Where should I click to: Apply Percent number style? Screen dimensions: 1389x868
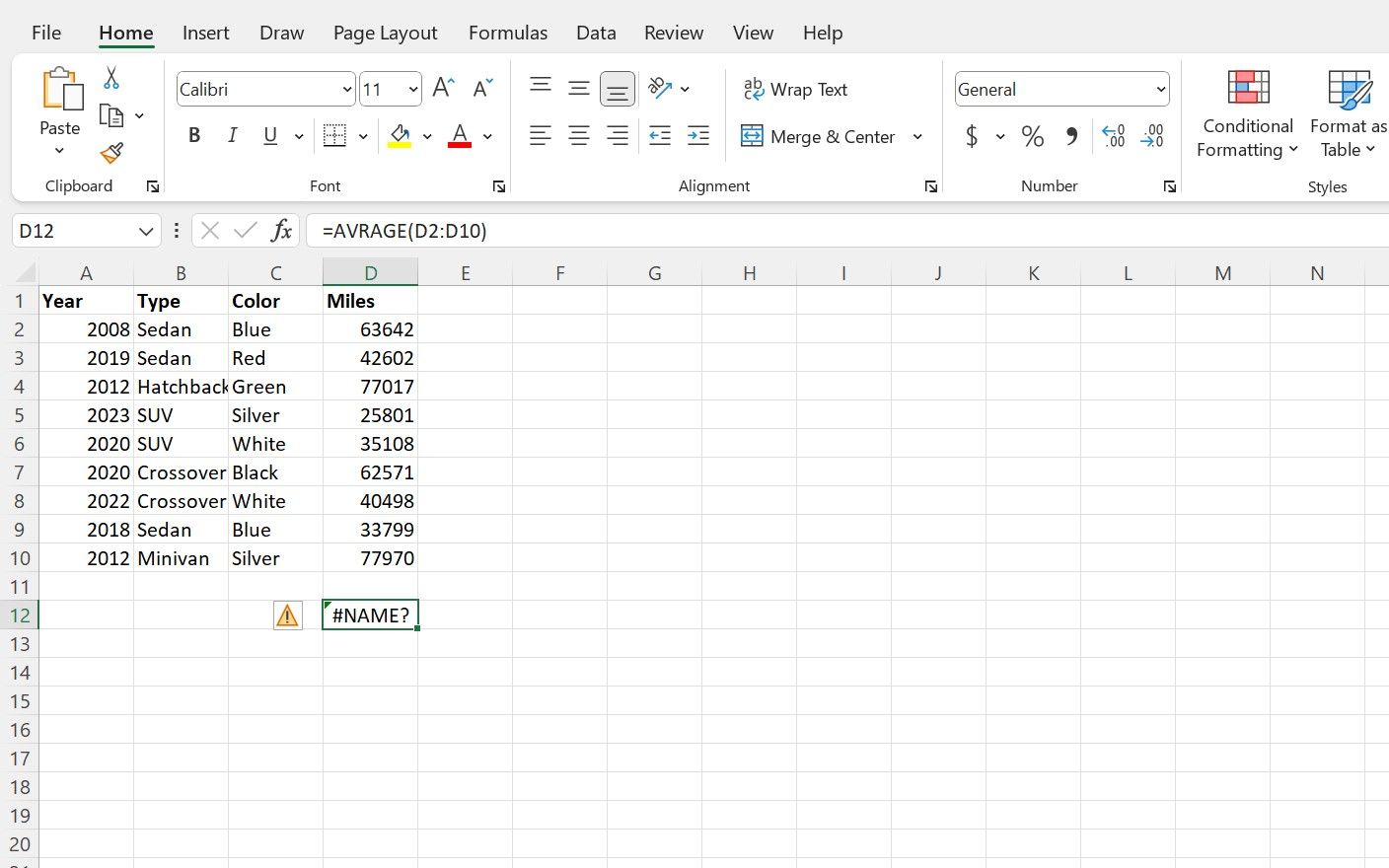point(1032,136)
